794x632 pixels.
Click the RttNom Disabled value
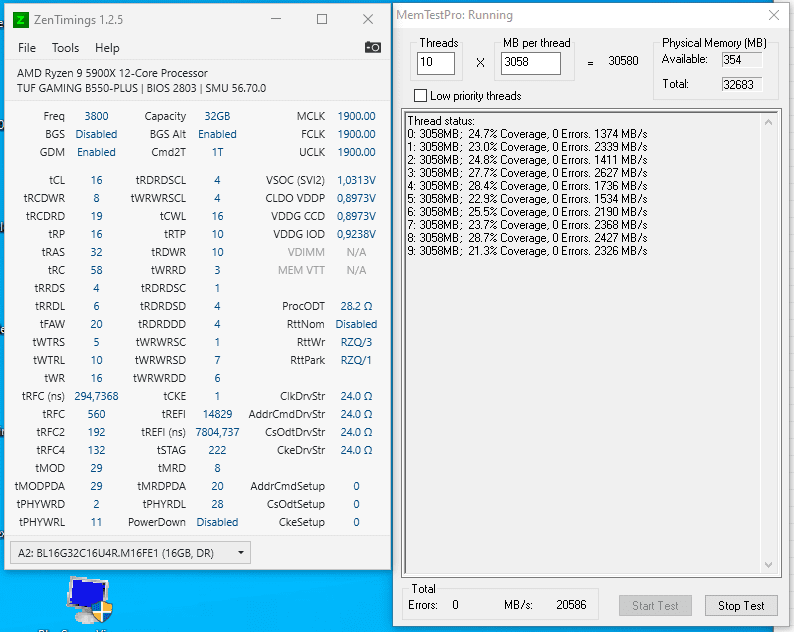coord(356,324)
